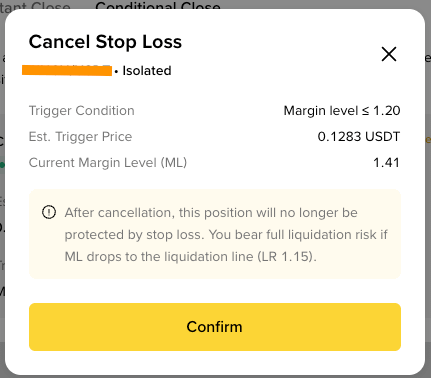This screenshot has height=378, width=431.
Task: Click the Margin level ≤ 1.20 value
Action: (342, 111)
